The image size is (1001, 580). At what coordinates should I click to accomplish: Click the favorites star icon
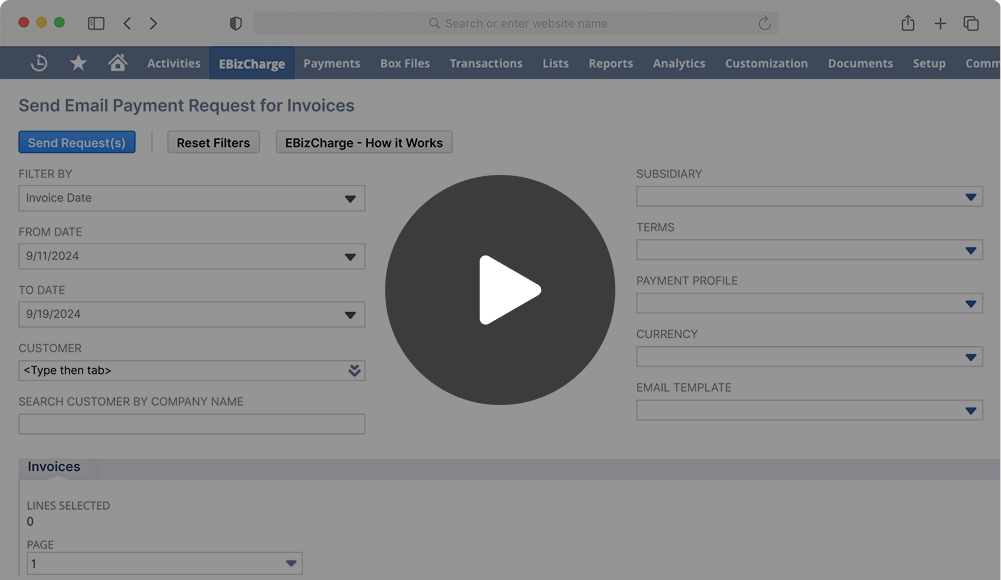[78, 62]
